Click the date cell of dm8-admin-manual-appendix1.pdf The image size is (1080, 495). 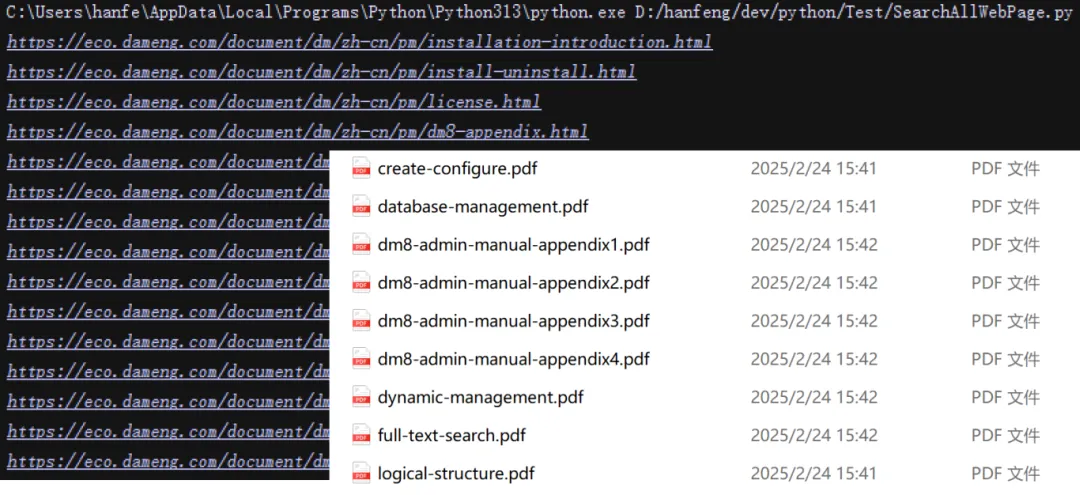813,244
